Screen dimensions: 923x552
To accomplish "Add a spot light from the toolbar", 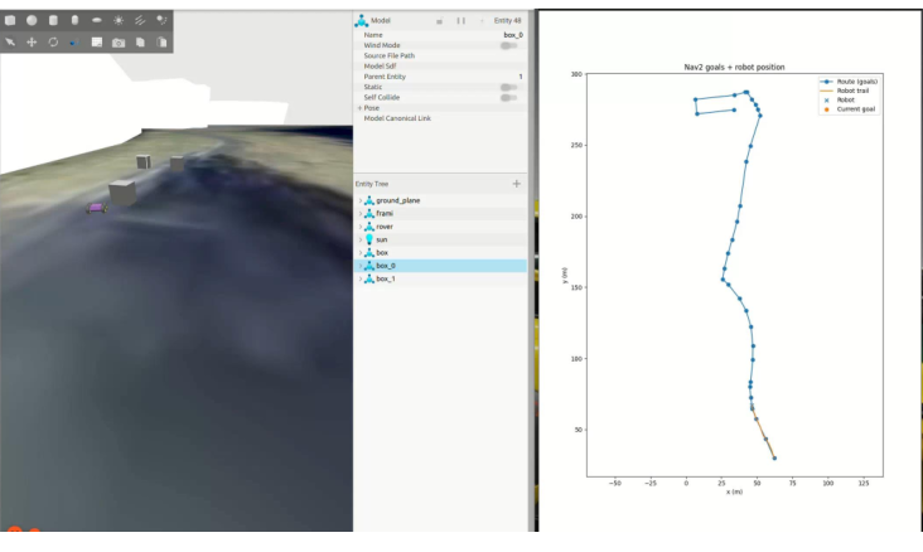I will coord(161,20).
